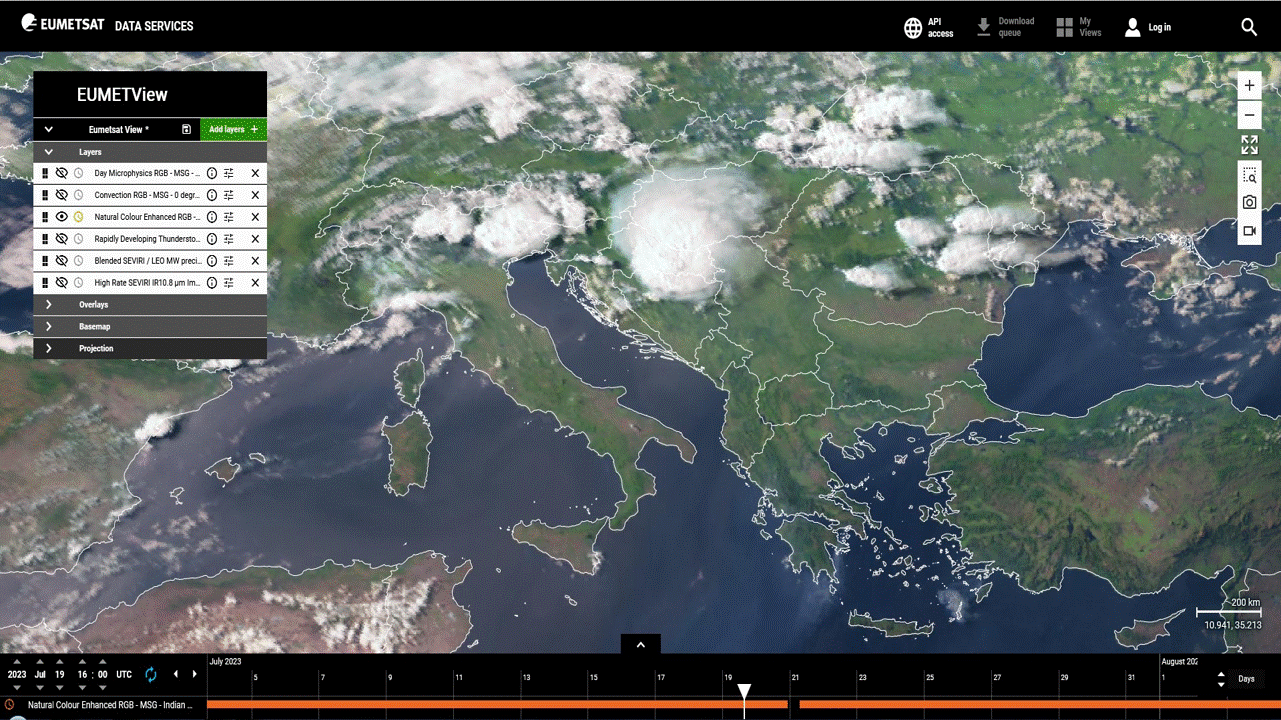Screen dimensions: 1281x720
Task: Click Add layers button
Action: click(233, 129)
